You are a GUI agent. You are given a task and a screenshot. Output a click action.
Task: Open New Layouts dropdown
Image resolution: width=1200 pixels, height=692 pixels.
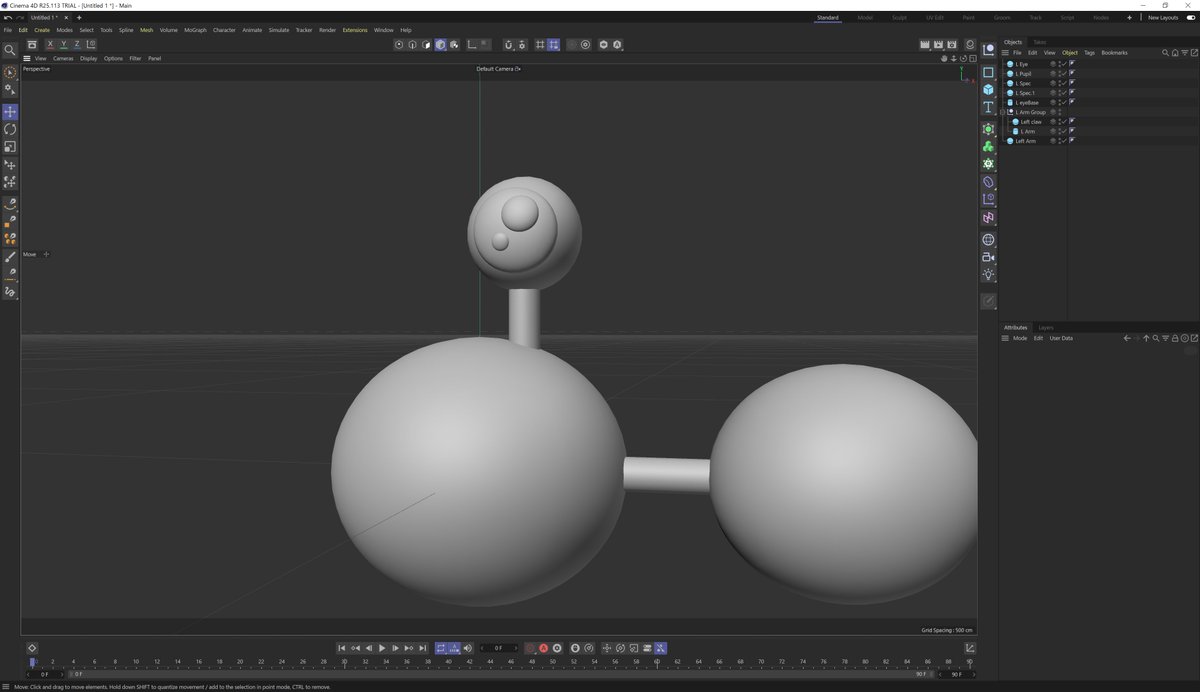(x=1162, y=17)
